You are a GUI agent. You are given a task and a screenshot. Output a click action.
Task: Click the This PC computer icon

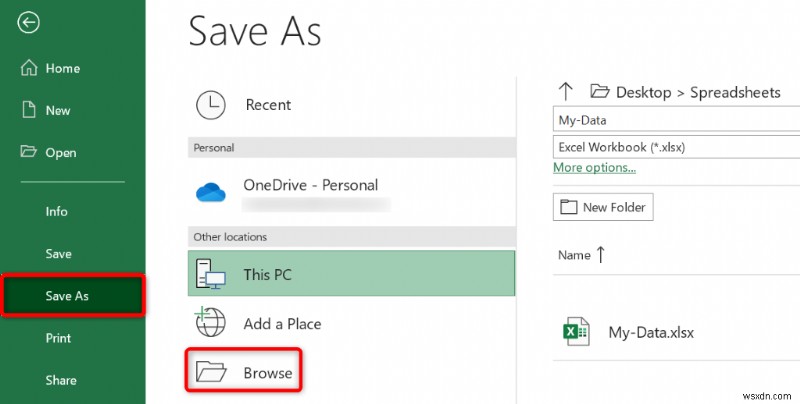tap(210, 274)
